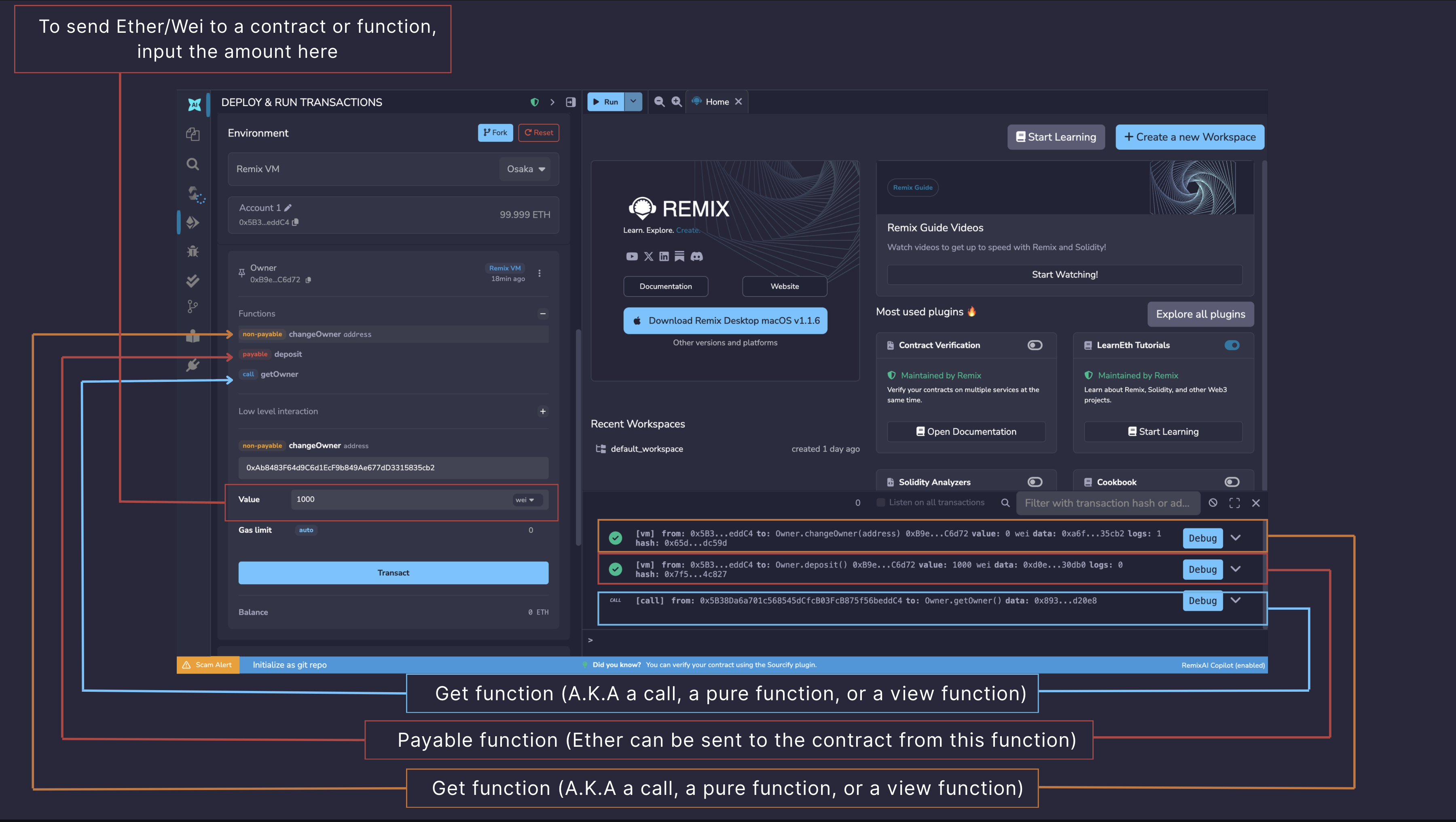Click the panel layout icon beside header chevron
This screenshot has height=822, width=1456.
(x=571, y=102)
